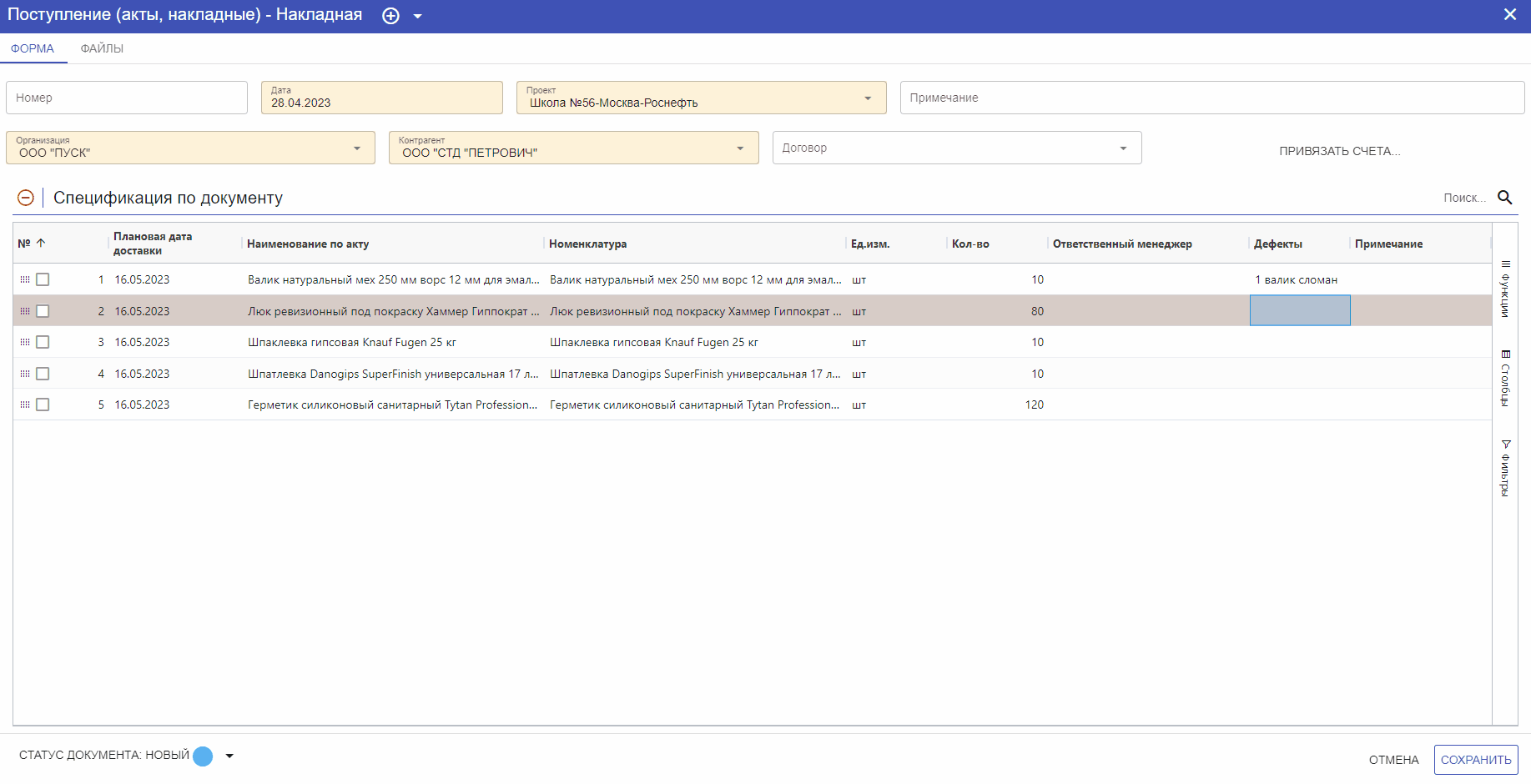Click ПРИВЯЗАТЬ СЧЕТА link
The height and width of the screenshot is (784, 1531).
tap(1339, 151)
